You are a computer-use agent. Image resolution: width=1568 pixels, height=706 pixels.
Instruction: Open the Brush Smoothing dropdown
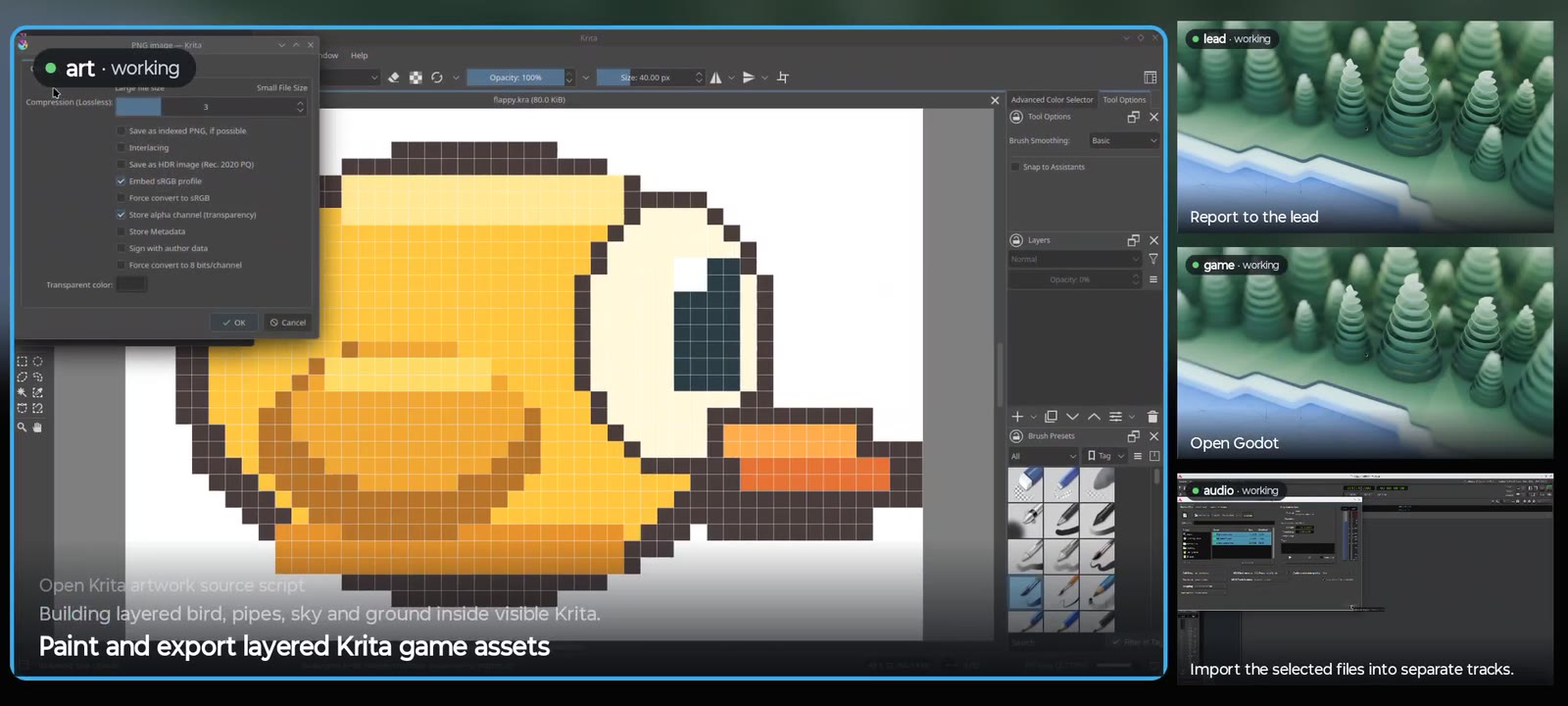tap(1123, 140)
